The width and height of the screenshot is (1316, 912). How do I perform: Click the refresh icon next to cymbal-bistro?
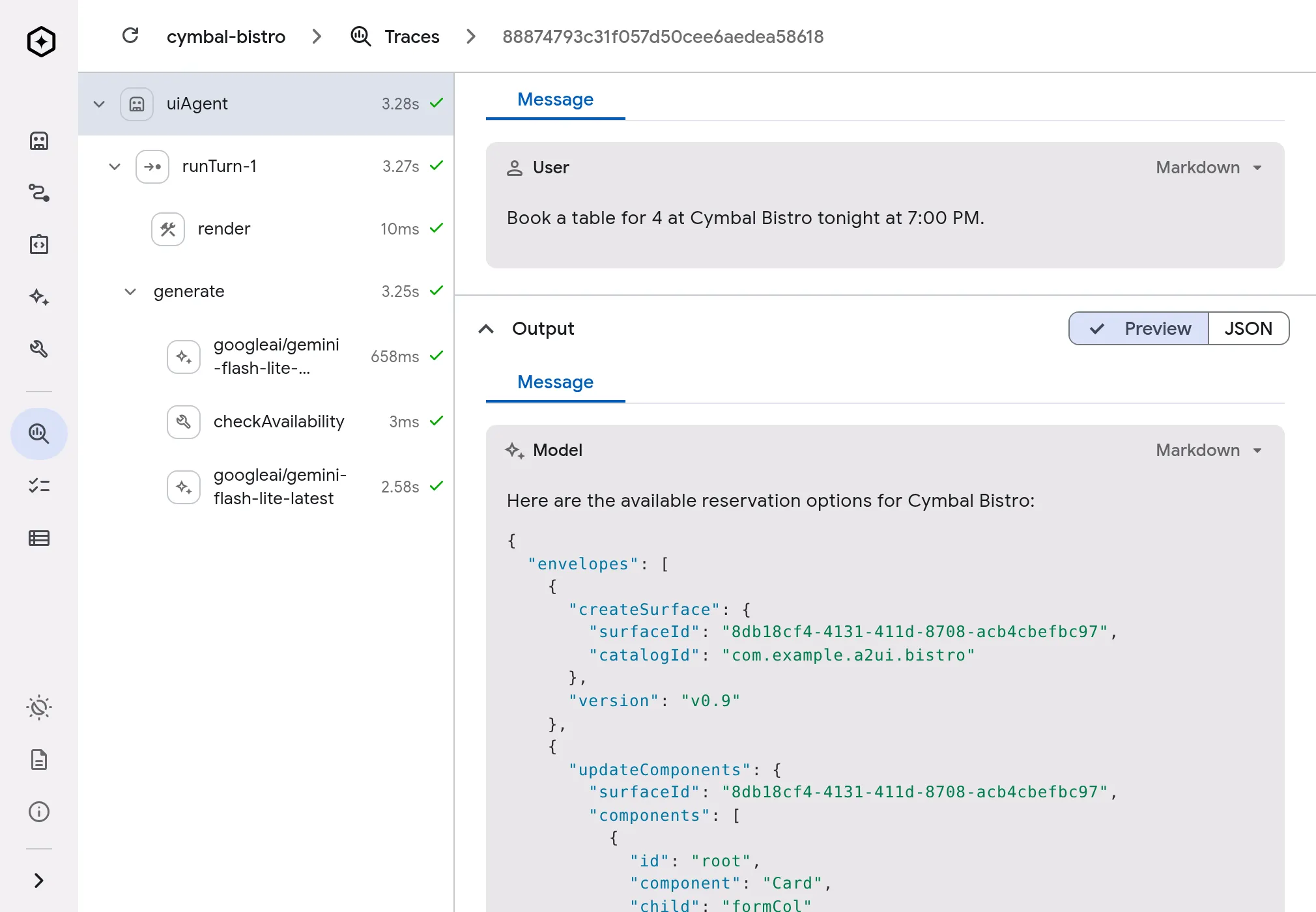[130, 36]
